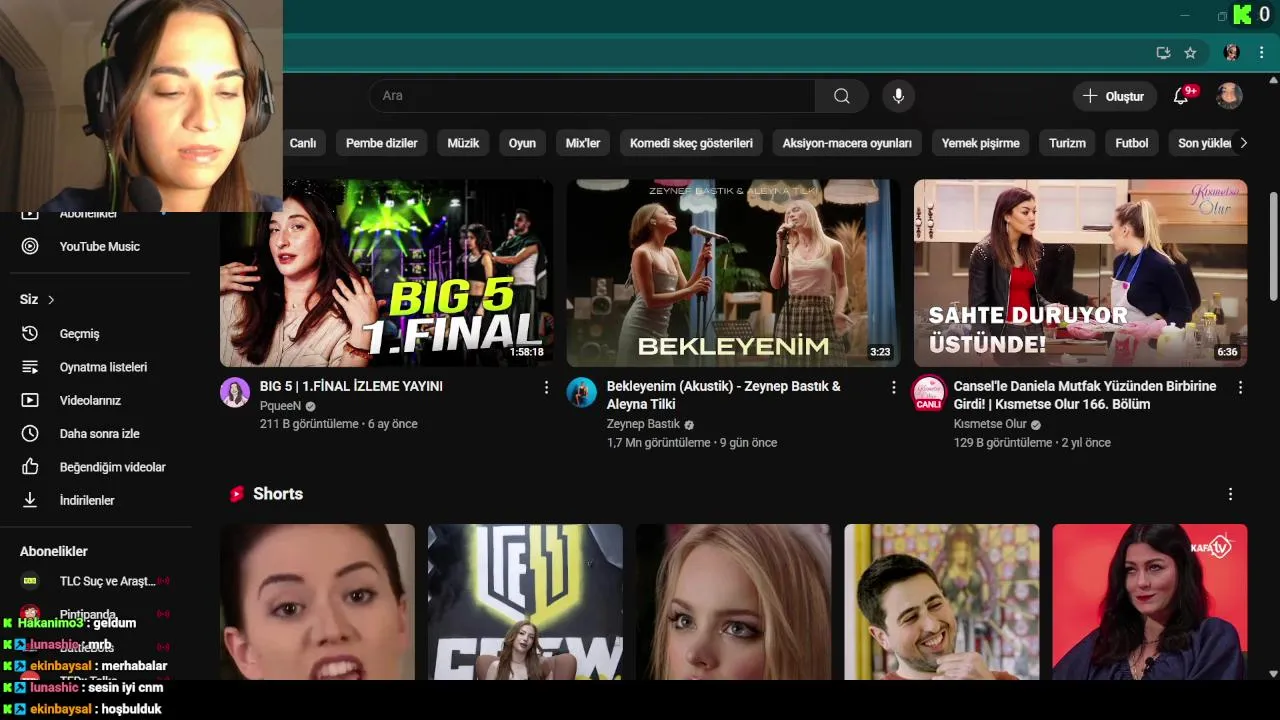Open Short with smiling bearded man
Viewport: 1280px width, 720px height.
tap(941, 602)
